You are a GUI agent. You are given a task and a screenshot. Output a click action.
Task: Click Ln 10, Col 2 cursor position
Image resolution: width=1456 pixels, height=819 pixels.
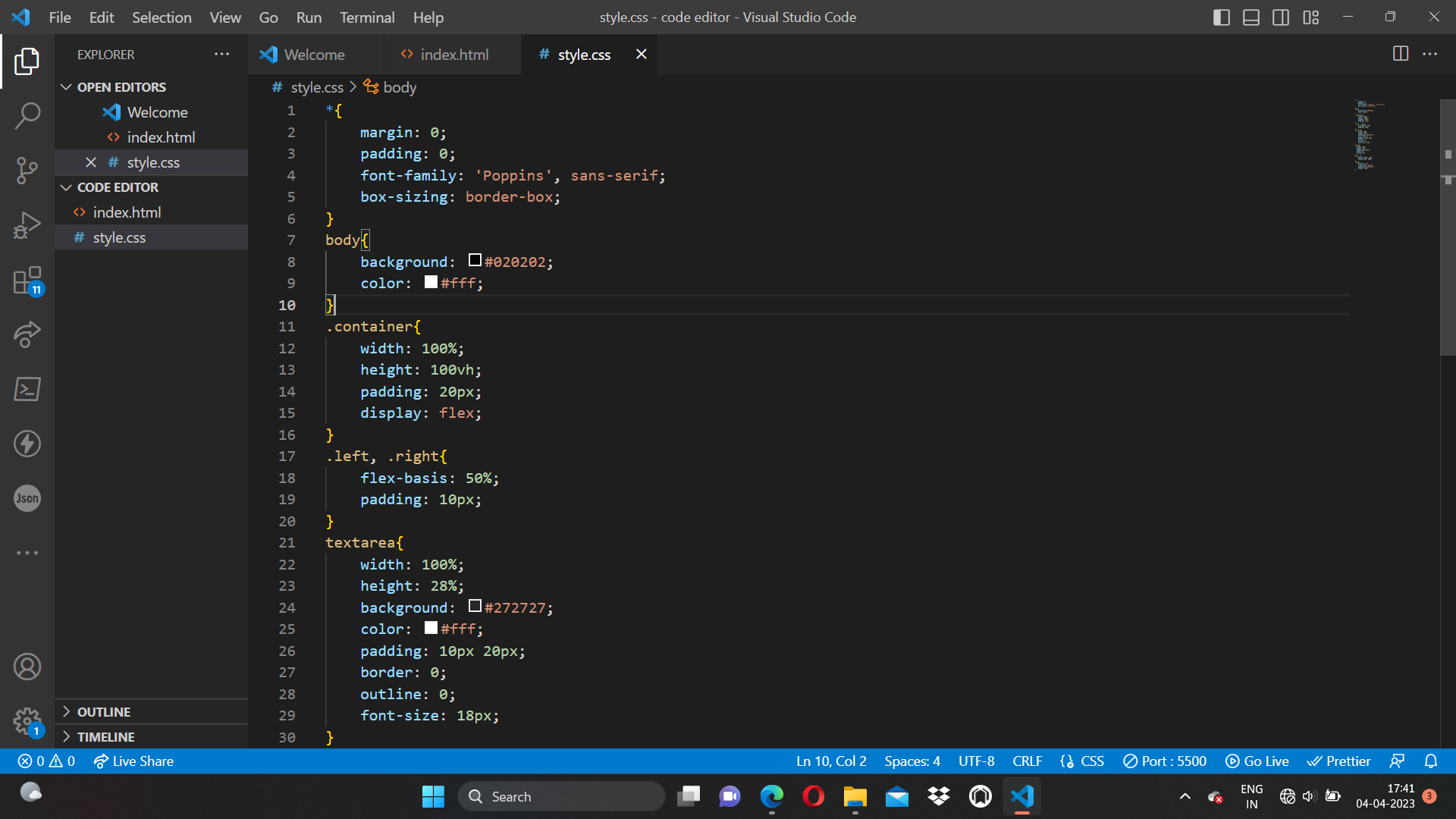[831, 761]
